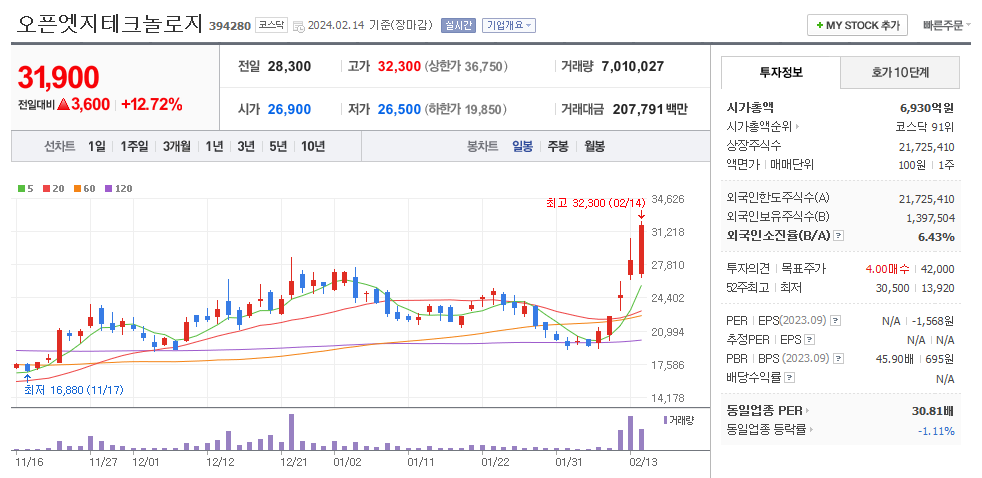Select the 1일 line chart period
This screenshot has height=478, width=982.
tap(96, 147)
